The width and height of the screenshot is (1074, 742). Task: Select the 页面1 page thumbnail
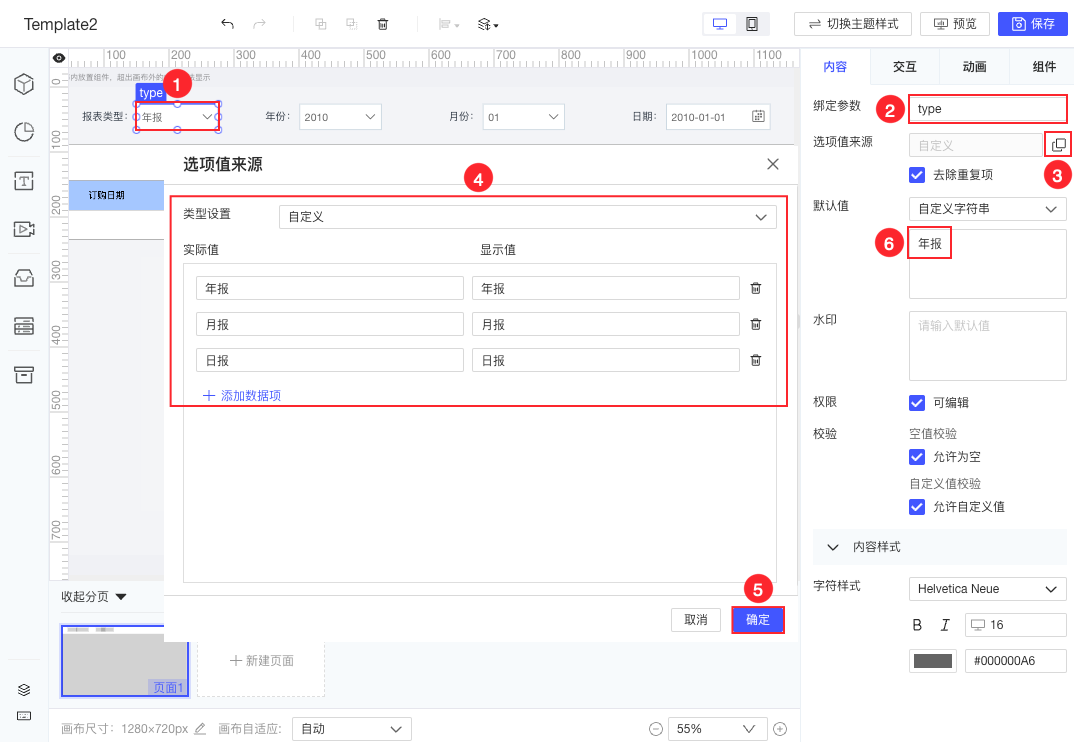[x=125, y=660]
